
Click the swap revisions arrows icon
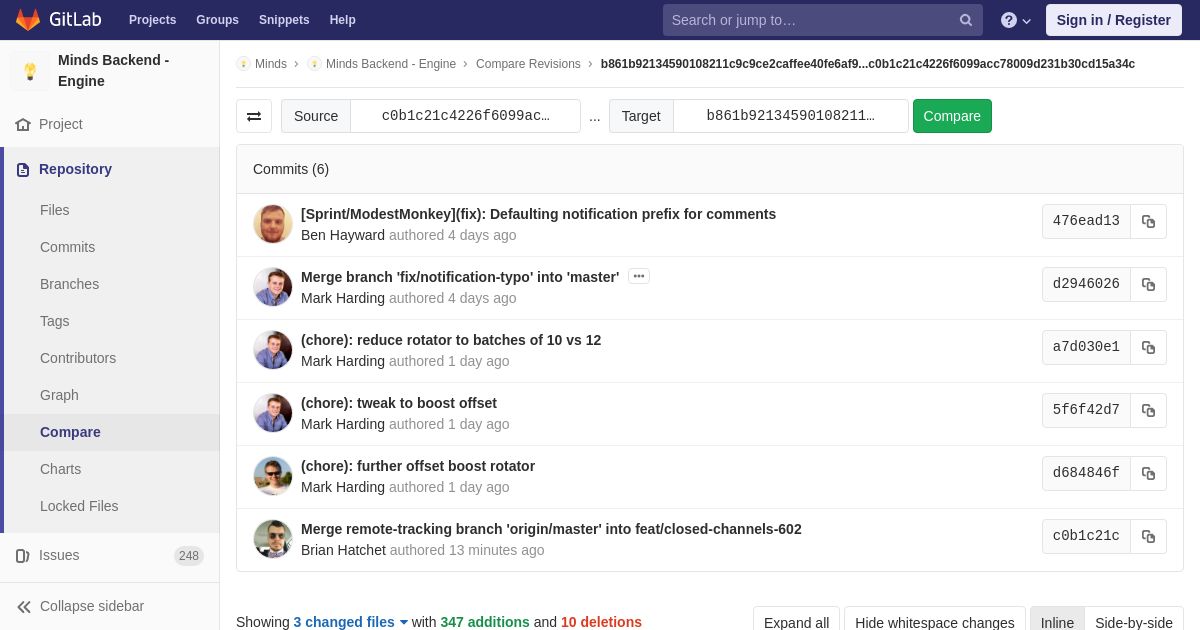pos(254,116)
